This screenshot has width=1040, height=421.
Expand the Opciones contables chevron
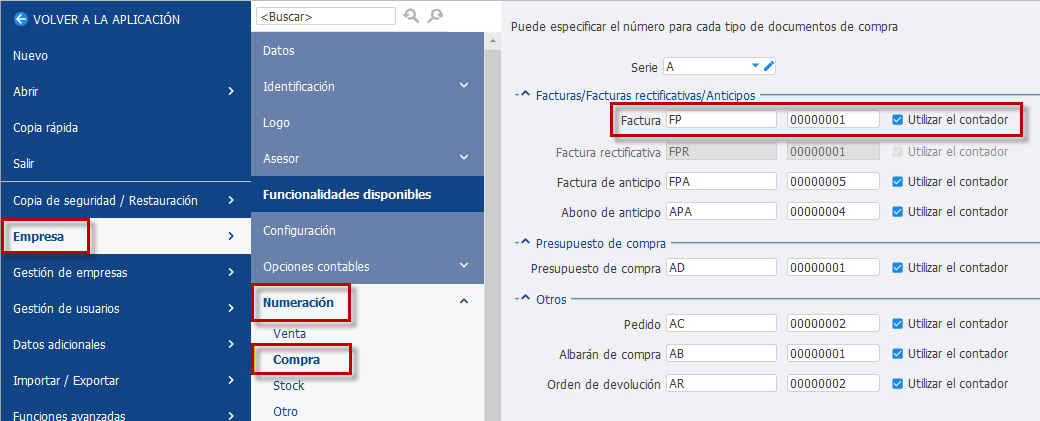(464, 265)
